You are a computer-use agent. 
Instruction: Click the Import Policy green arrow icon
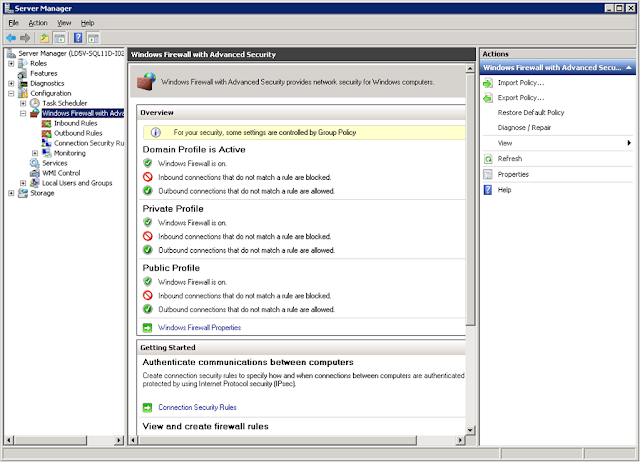tap(488, 83)
